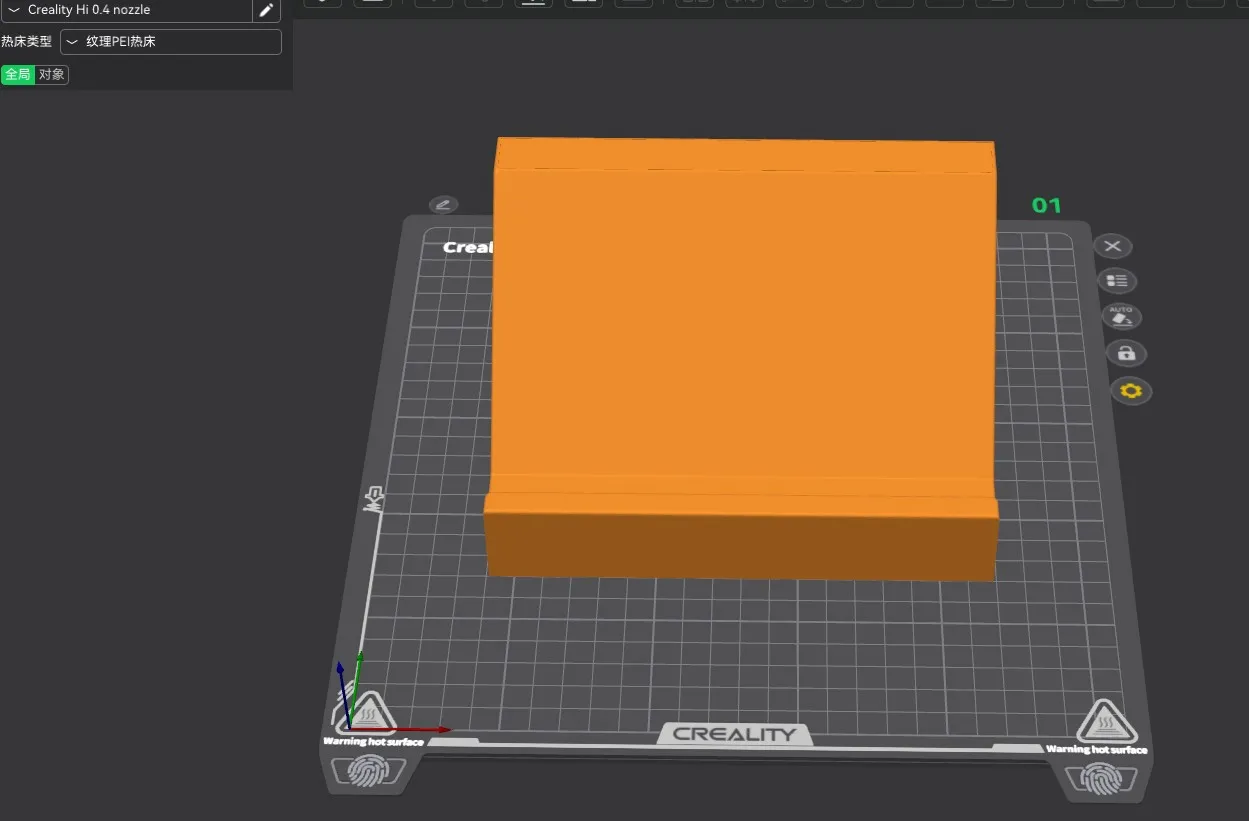Remove the plate via the X icon
Viewport: 1249px width, 821px height.
click(x=1113, y=246)
